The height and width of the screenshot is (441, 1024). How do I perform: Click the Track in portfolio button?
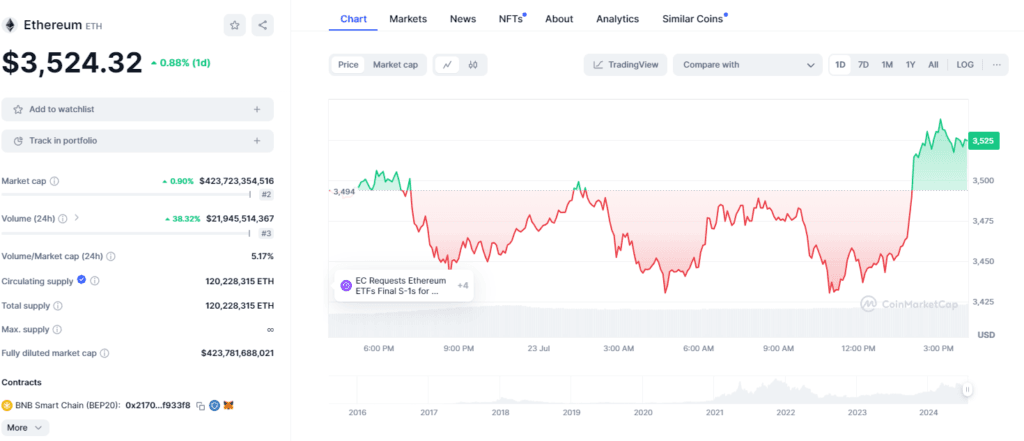point(138,140)
